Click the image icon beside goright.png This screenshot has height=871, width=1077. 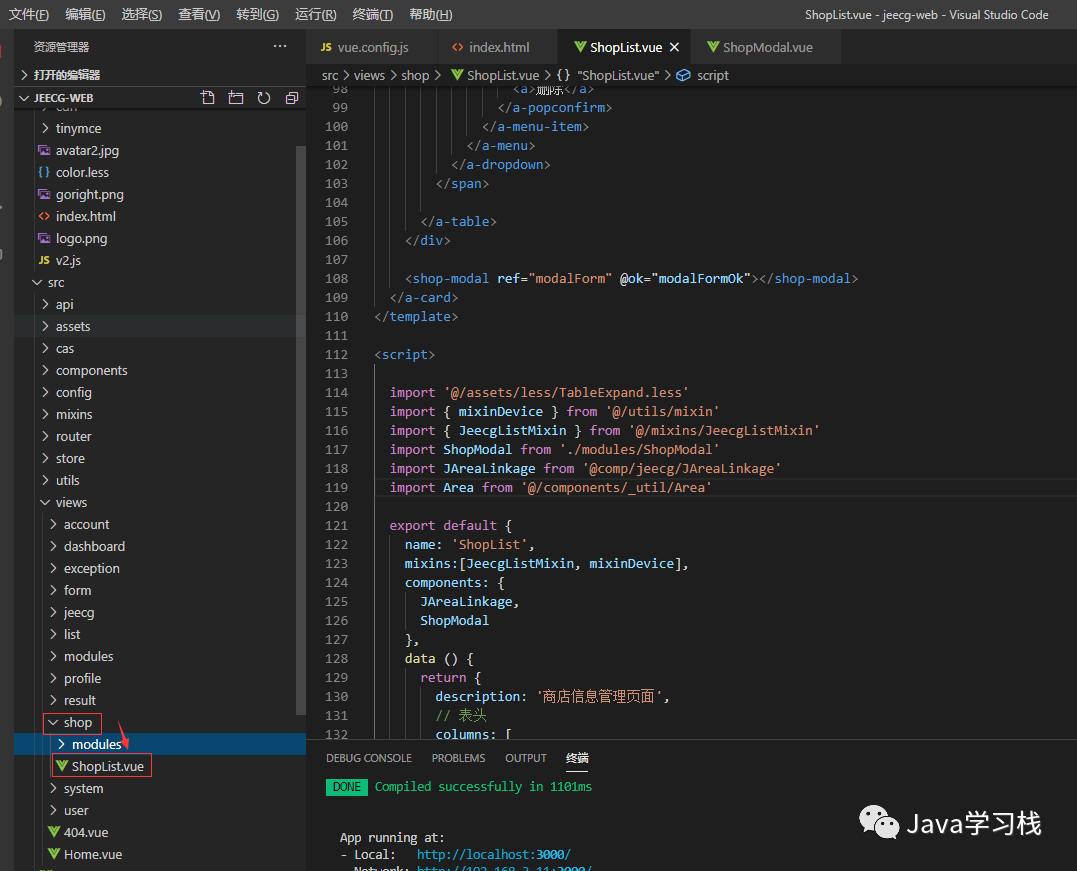click(x=44, y=194)
